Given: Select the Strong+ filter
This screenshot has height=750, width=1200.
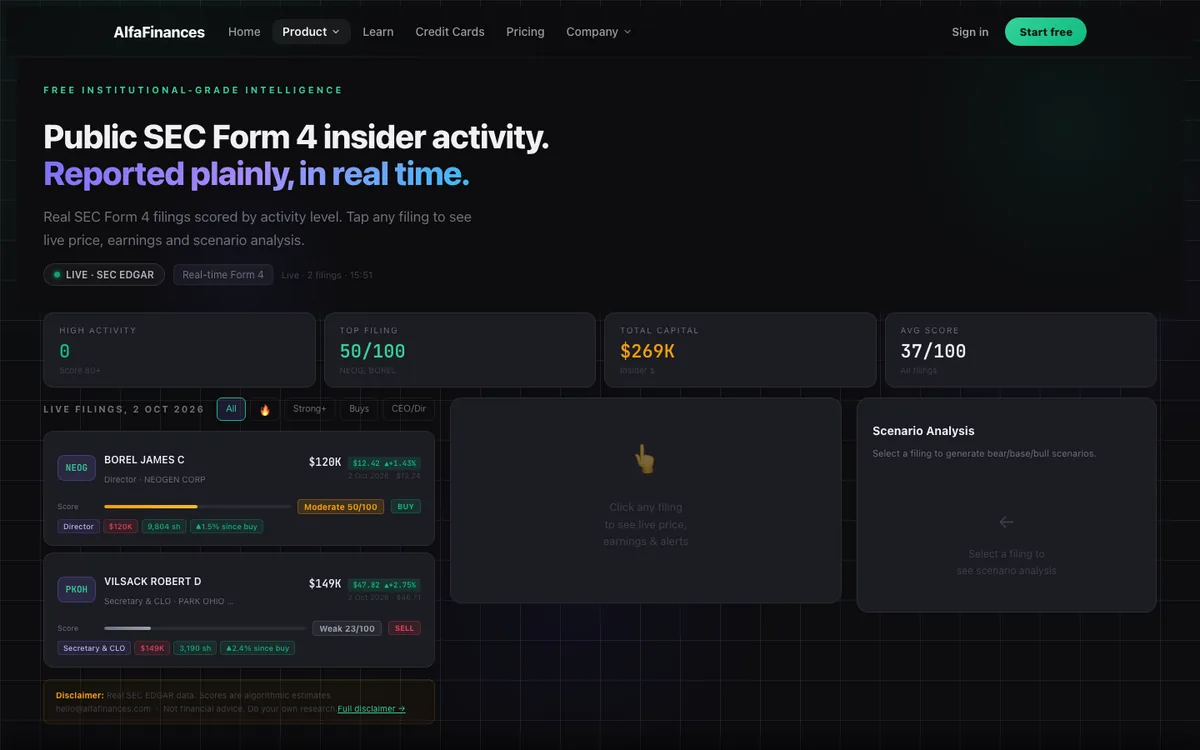Looking at the screenshot, I should pos(309,409).
